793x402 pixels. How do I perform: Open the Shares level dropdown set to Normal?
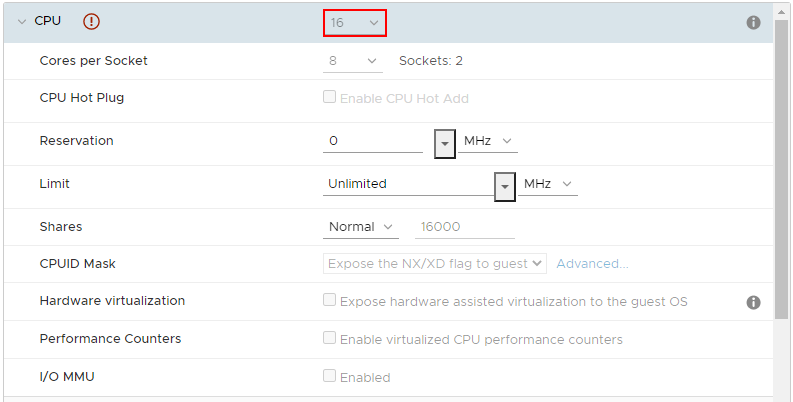pyautogui.click(x=361, y=227)
